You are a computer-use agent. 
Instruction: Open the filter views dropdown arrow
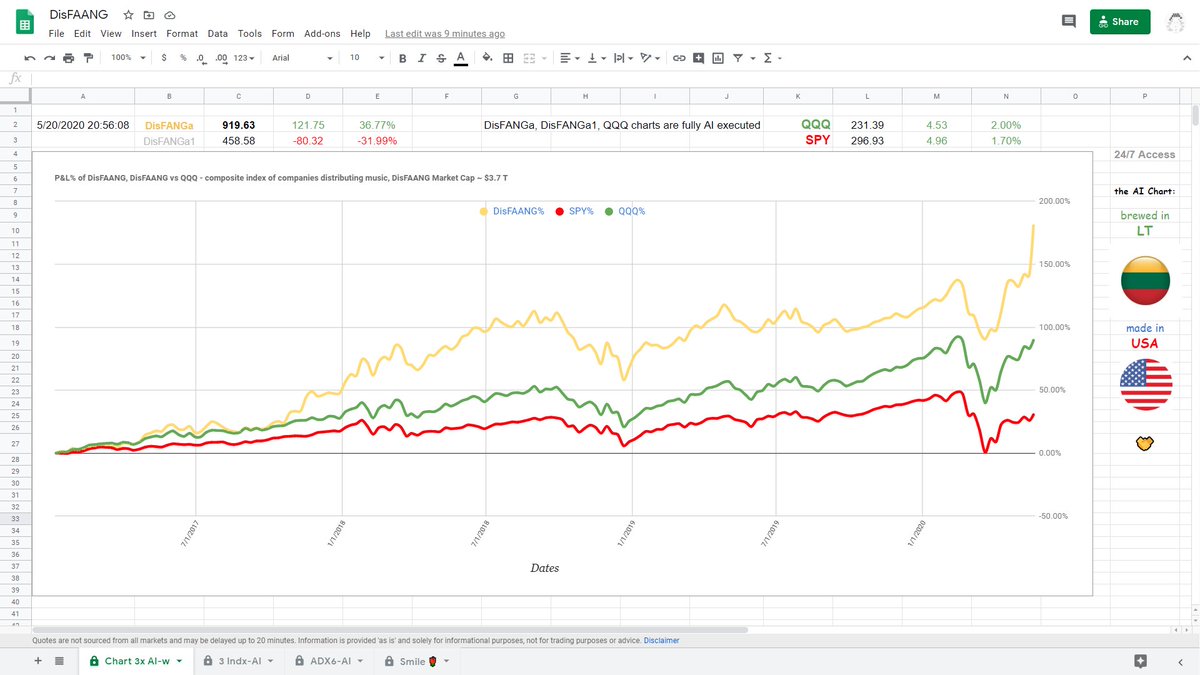pos(752,58)
